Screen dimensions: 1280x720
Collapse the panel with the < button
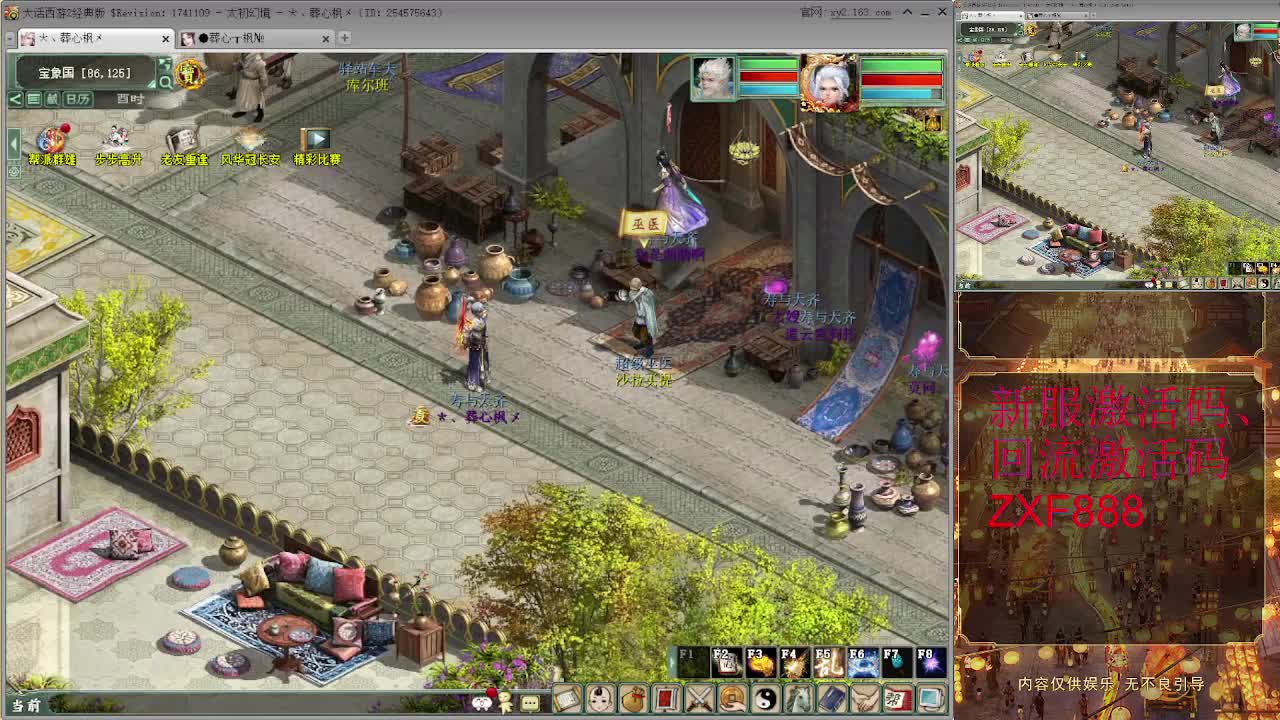(15, 99)
